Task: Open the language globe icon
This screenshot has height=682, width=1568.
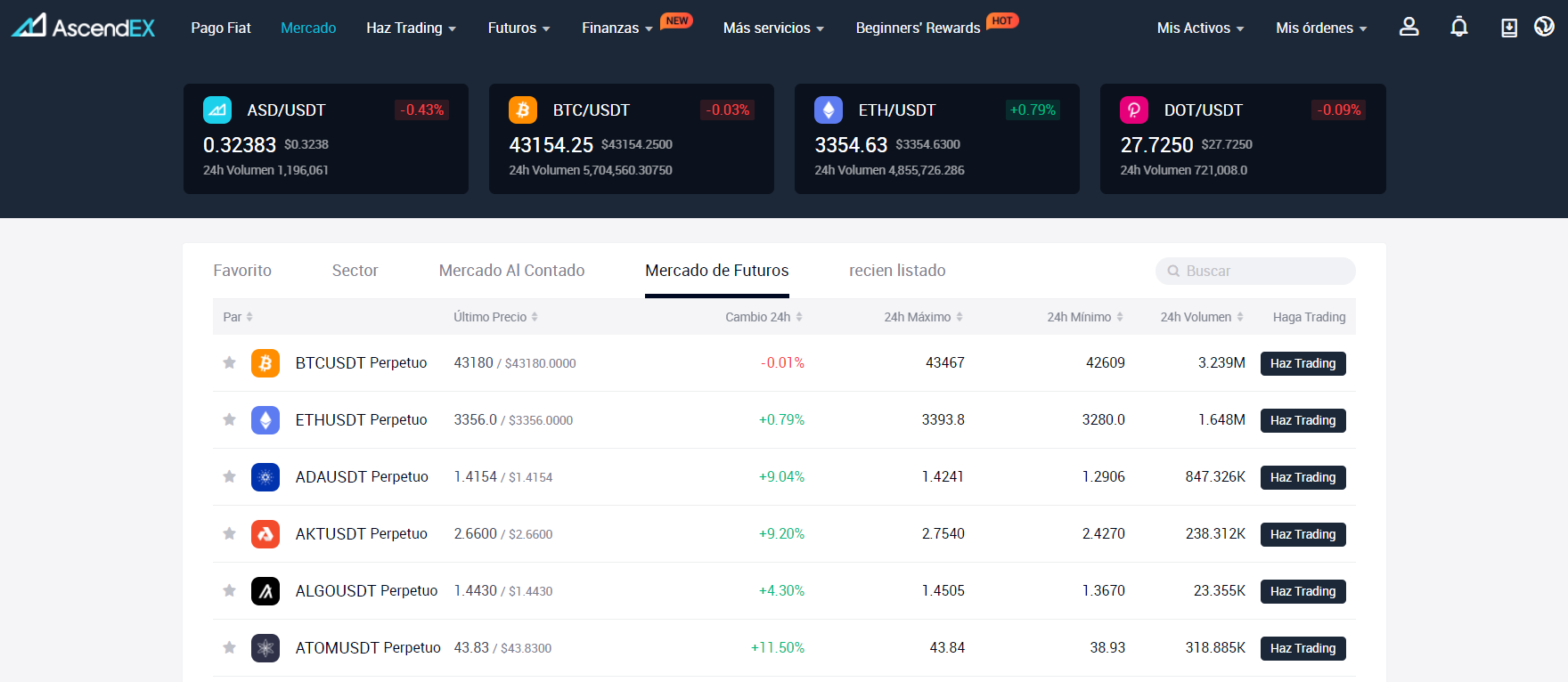Action: [x=1544, y=27]
